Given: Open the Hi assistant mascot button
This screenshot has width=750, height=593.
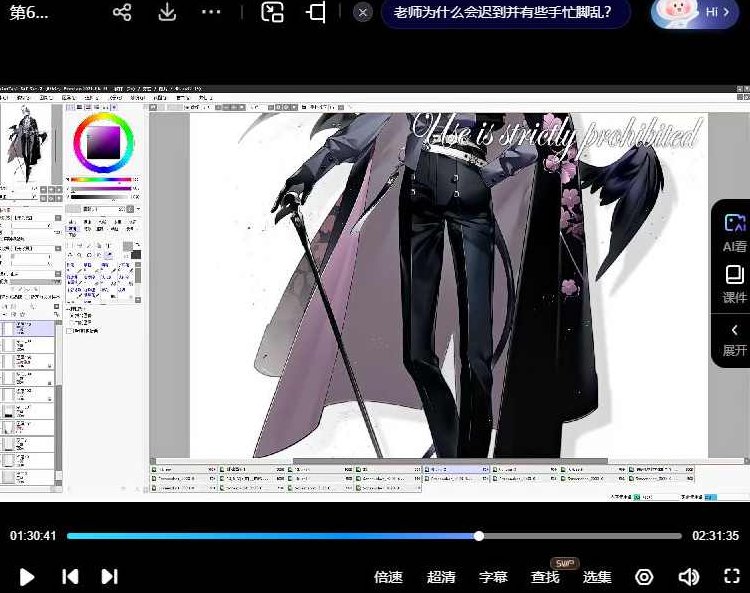Looking at the screenshot, I should [x=695, y=12].
